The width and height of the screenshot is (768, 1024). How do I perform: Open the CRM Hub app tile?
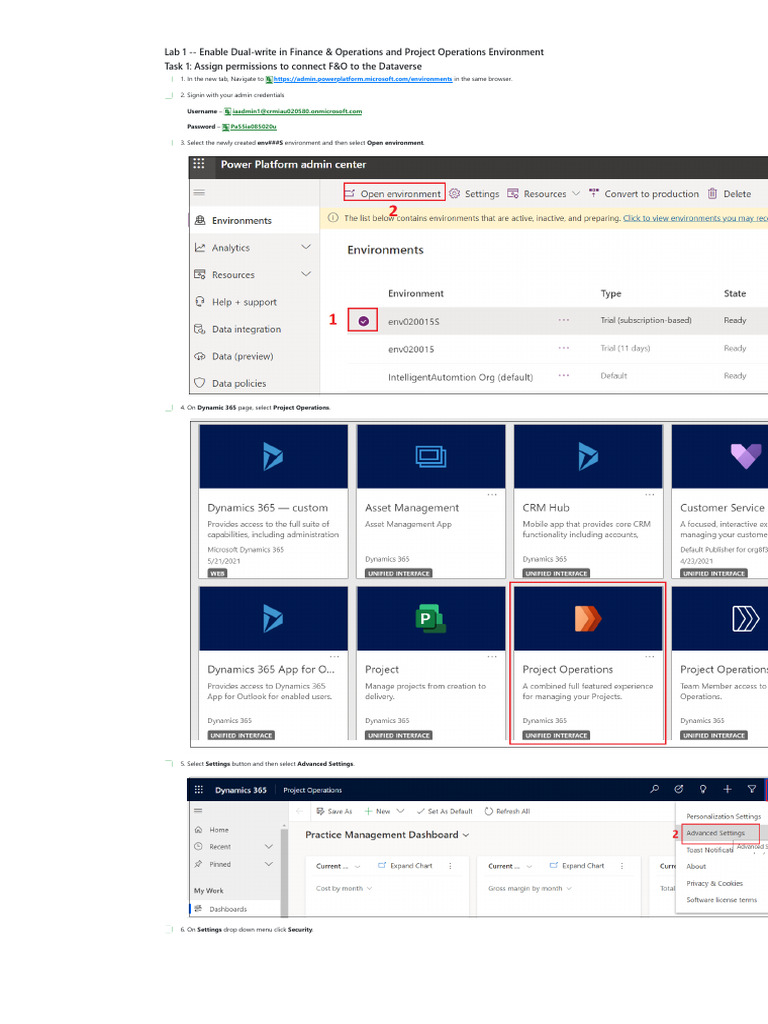click(x=588, y=501)
